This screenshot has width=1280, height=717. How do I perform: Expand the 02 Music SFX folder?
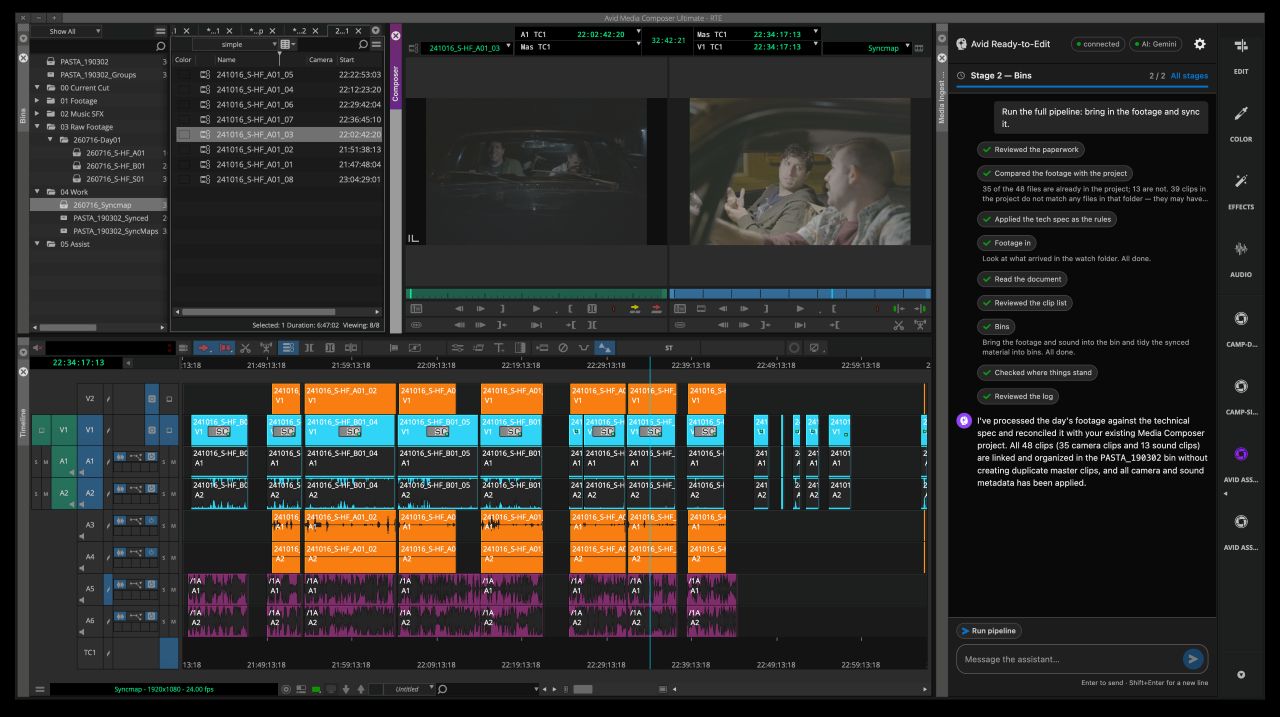(x=38, y=114)
